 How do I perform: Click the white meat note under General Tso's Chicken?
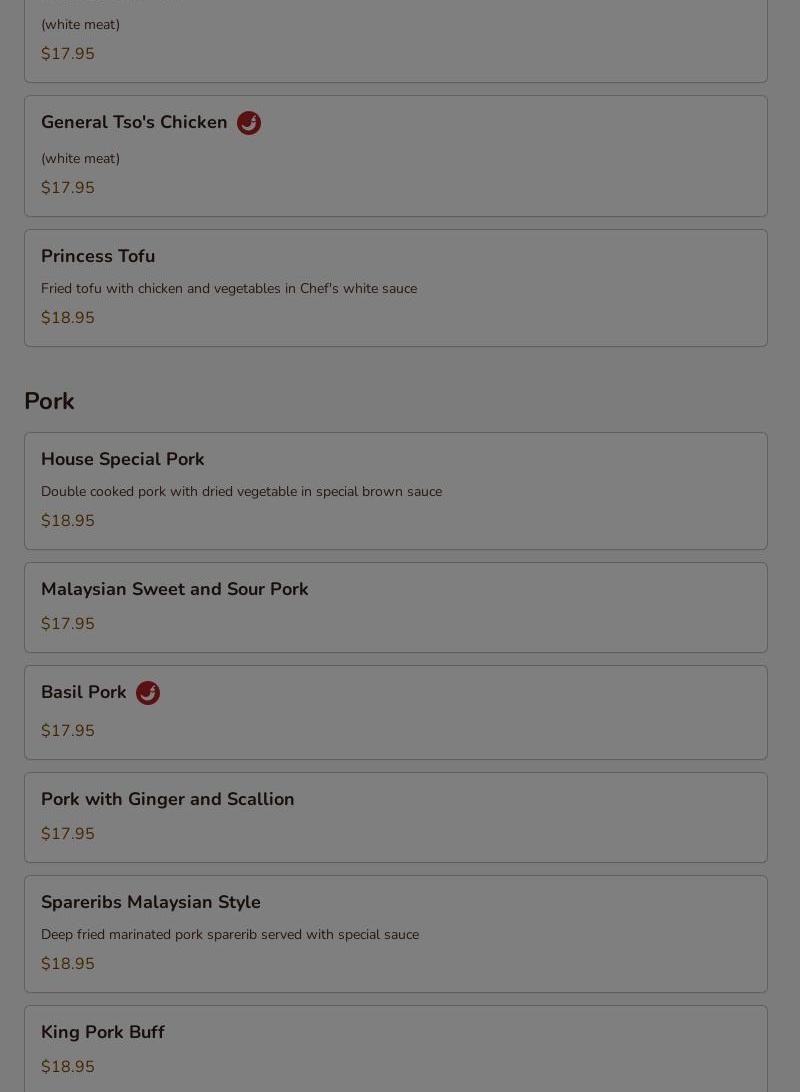[x=80, y=159]
